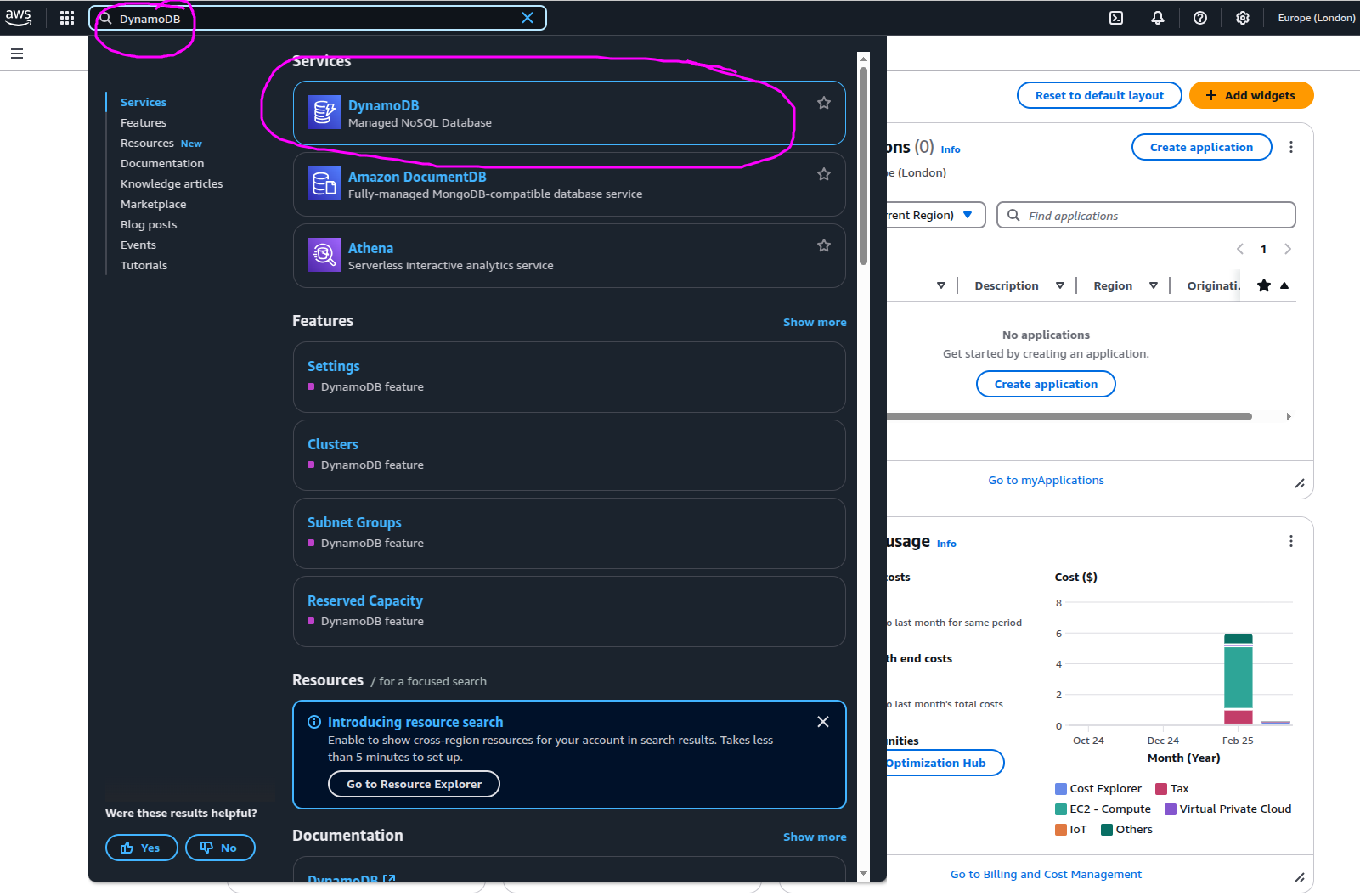
Task: Click Go to Resource Explorer button
Action: [414, 784]
